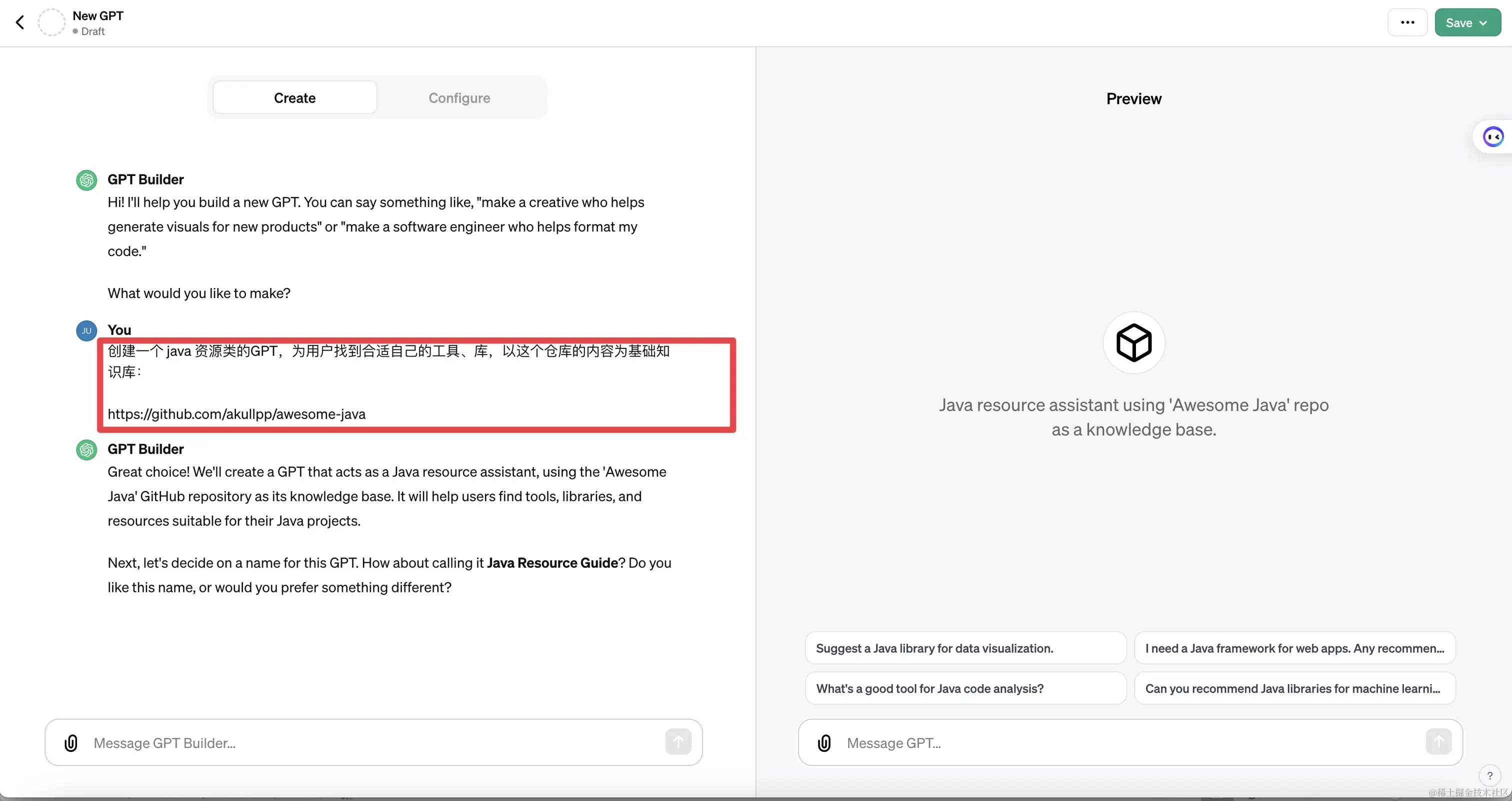
Task: Open the question mark help button
Action: 1489,775
